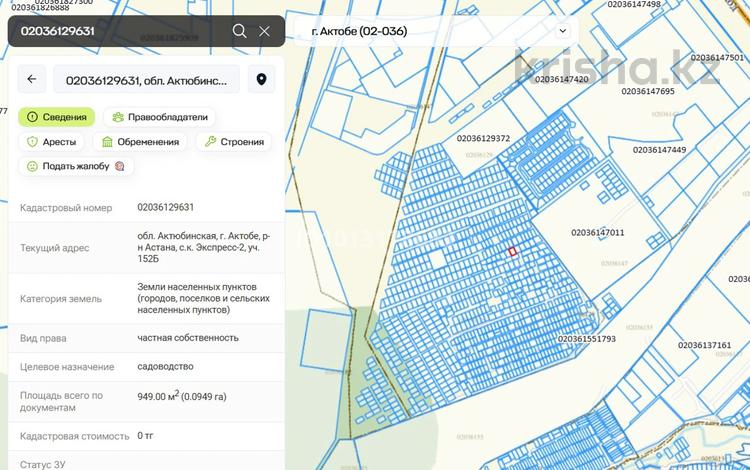Select the Сведения tab

(56, 117)
